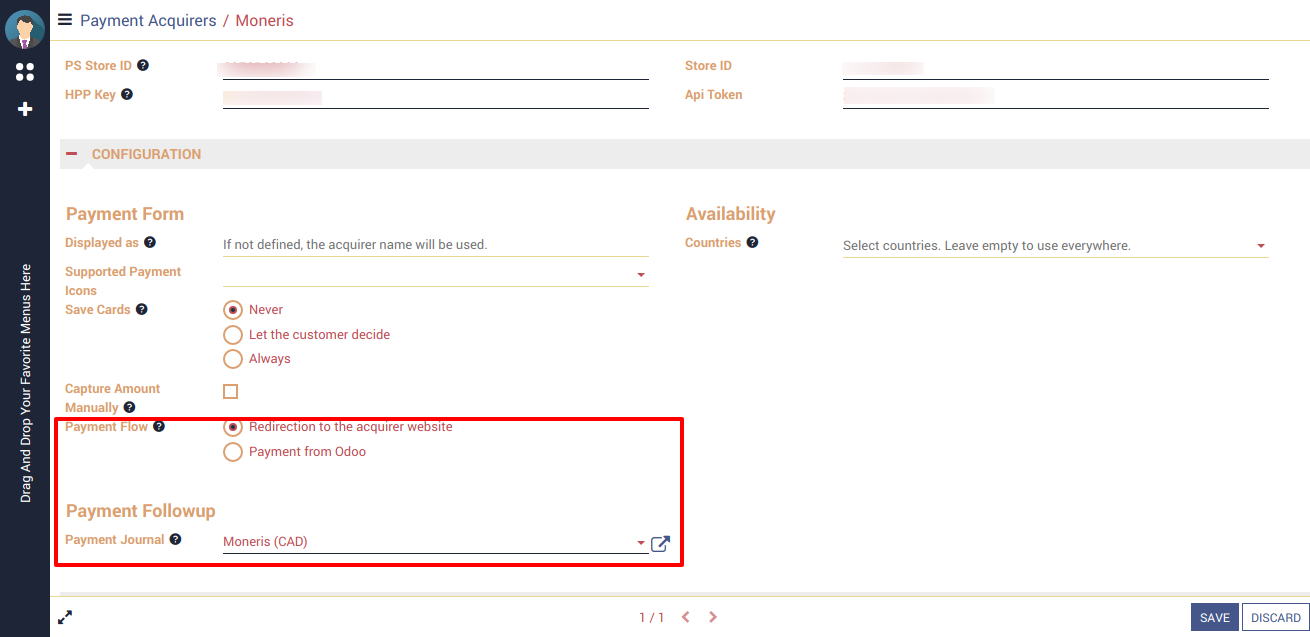This screenshot has width=1310, height=637.
Task: Toggle the hamburger menu icon
Action: [65, 19]
